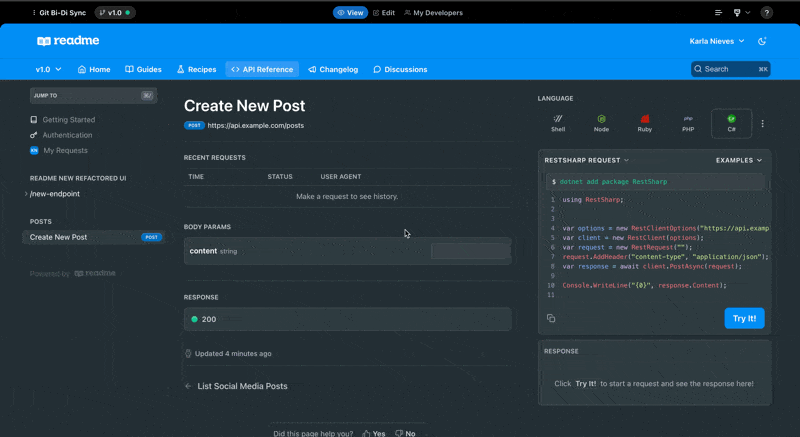Click the https://api.example.com/posts URL
The image size is (800, 437).
click(256, 125)
